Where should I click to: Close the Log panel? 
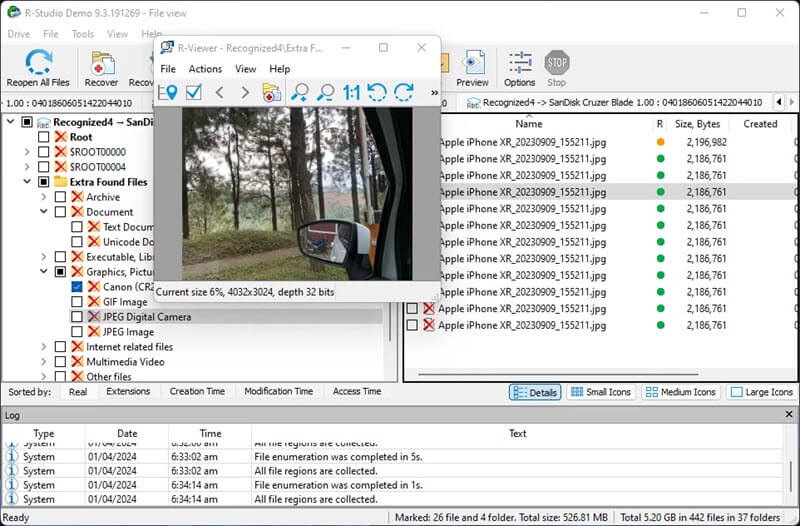point(788,414)
